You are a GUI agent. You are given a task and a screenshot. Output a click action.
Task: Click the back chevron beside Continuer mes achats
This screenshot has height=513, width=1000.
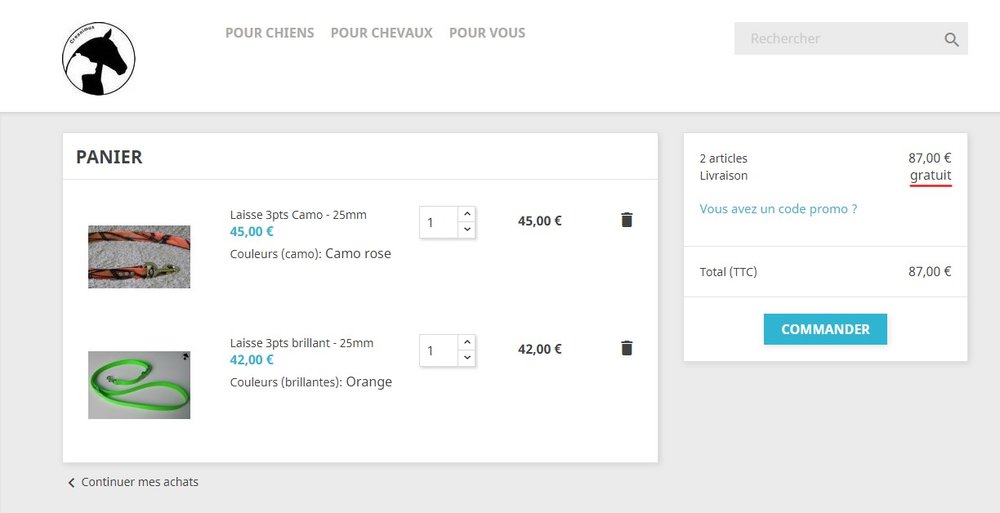[x=71, y=483]
